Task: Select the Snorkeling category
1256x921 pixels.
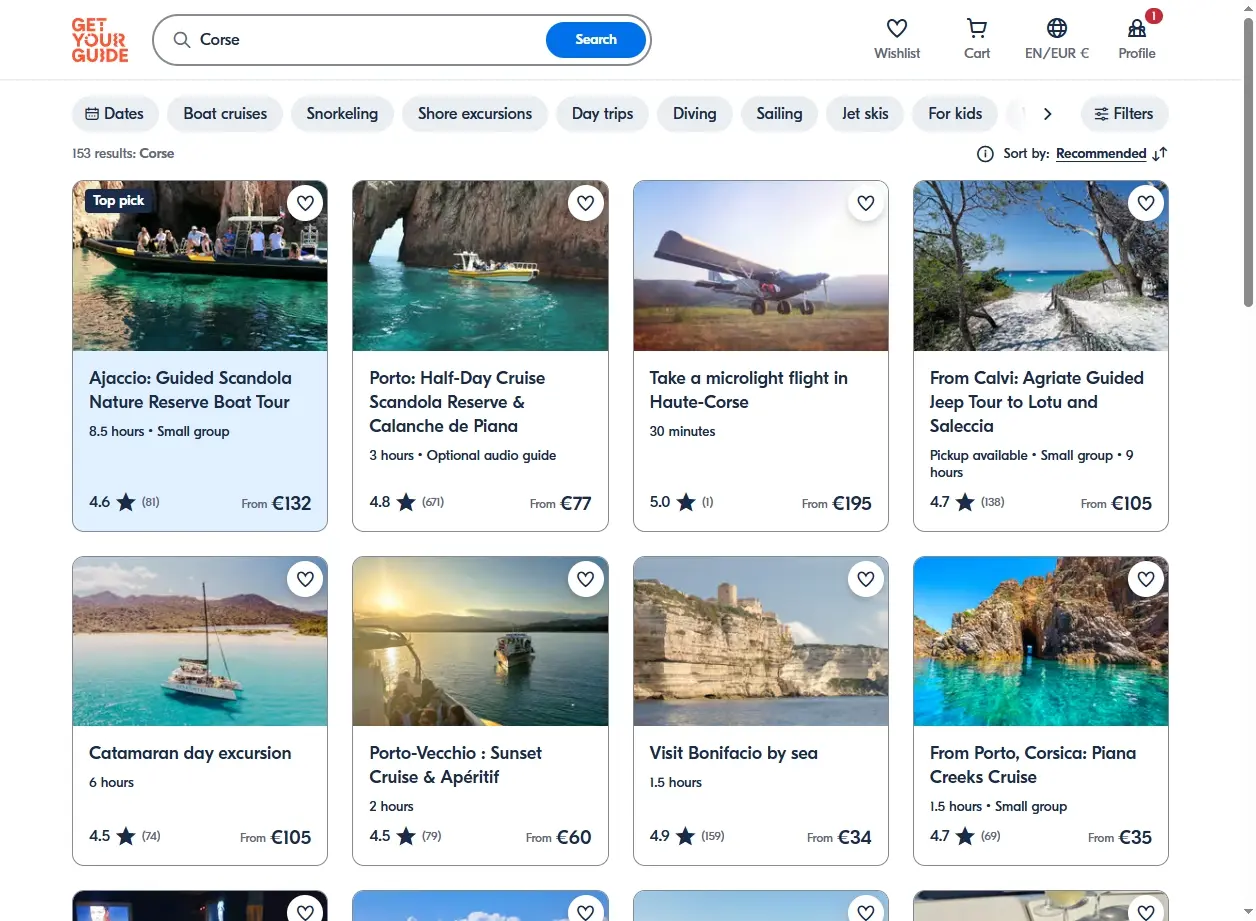Action: [x=342, y=114]
